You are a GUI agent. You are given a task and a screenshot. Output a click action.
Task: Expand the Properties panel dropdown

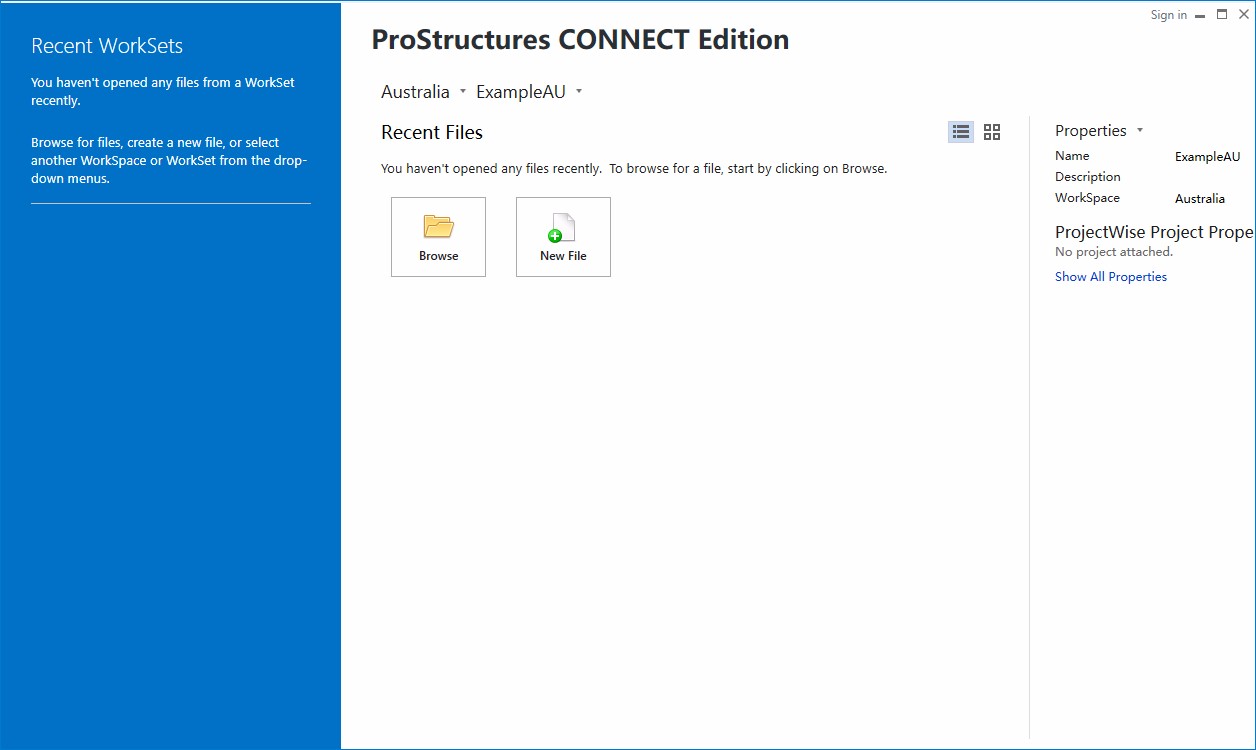1139,130
